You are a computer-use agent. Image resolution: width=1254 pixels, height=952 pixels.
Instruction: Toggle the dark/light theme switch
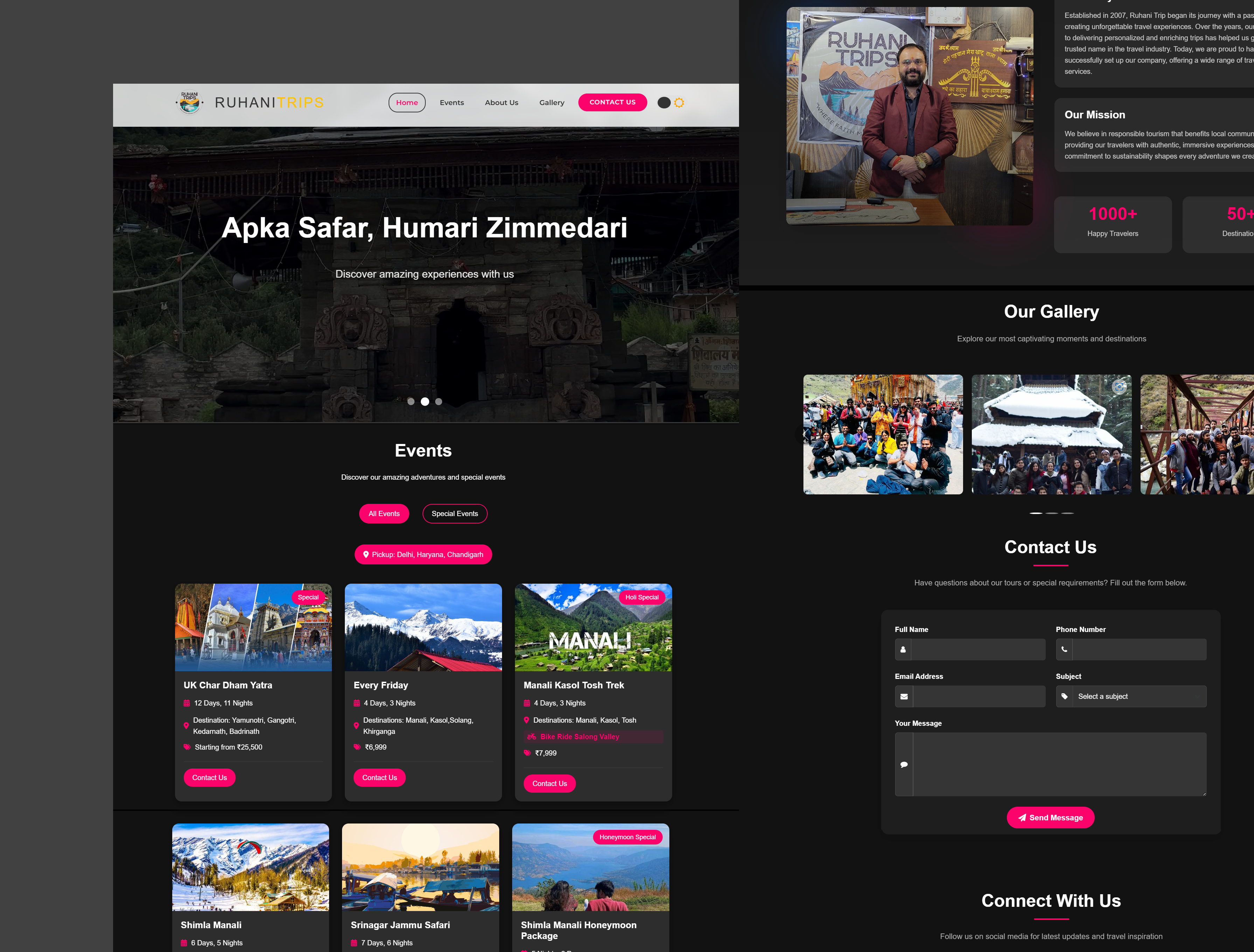[x=671, y=103]
